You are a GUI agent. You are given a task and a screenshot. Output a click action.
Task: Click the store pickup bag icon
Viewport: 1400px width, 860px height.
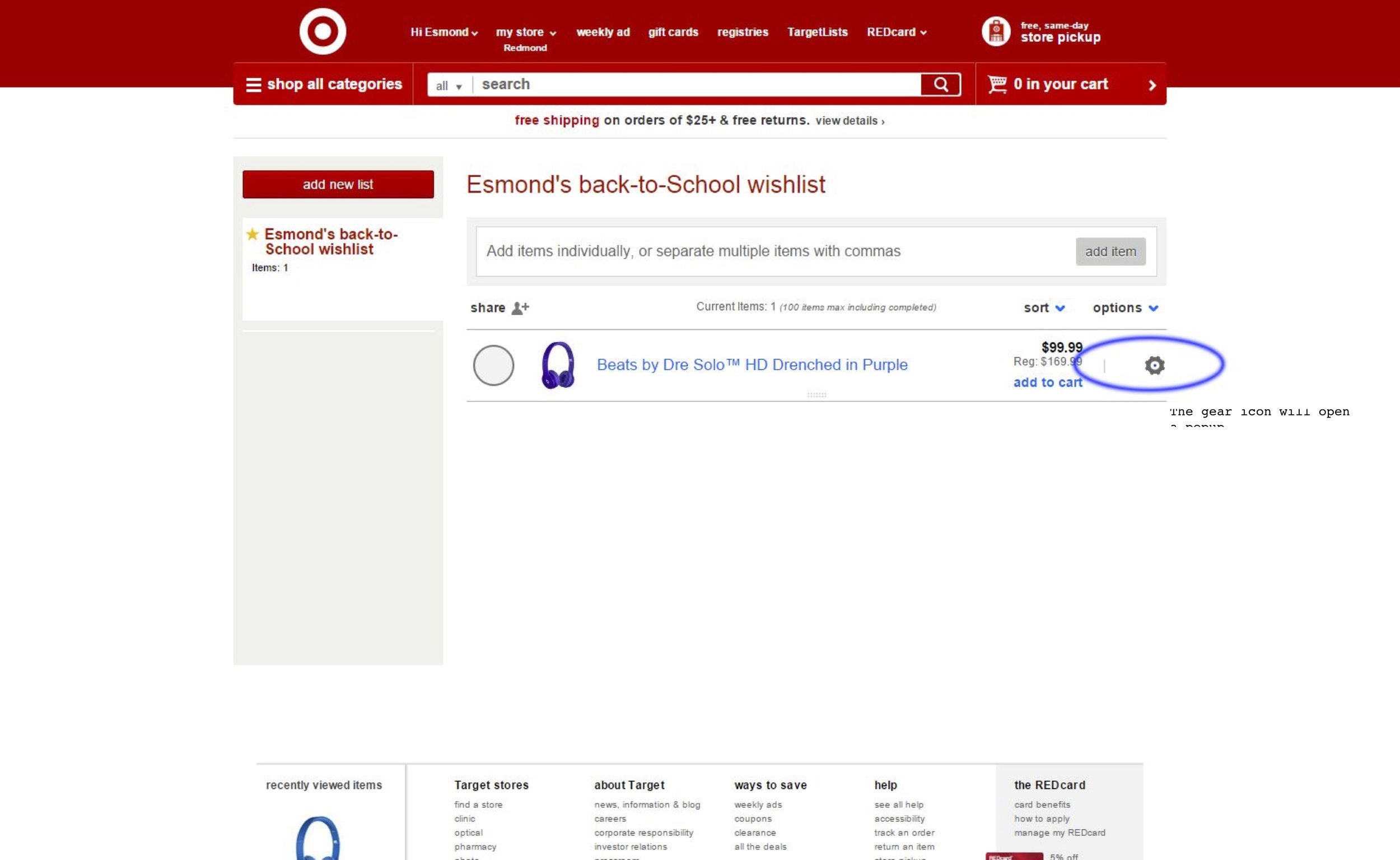click(x=996, y=31)
